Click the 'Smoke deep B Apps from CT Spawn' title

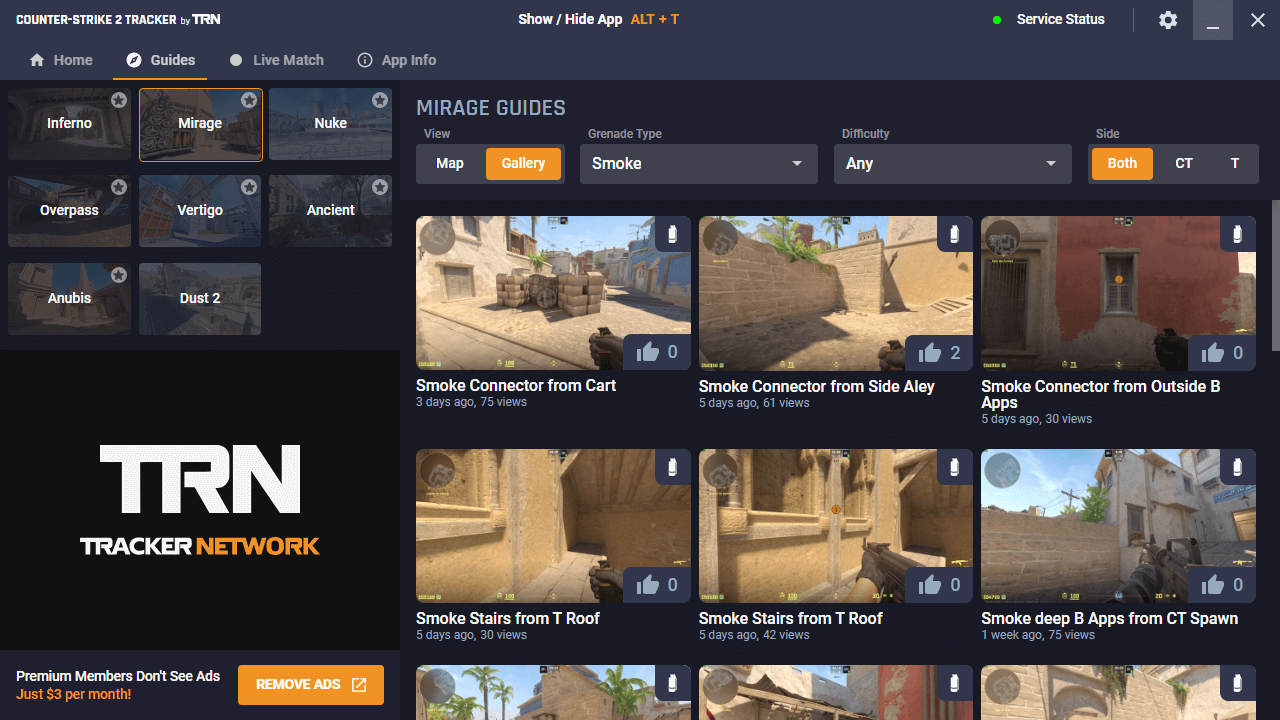1109,618
